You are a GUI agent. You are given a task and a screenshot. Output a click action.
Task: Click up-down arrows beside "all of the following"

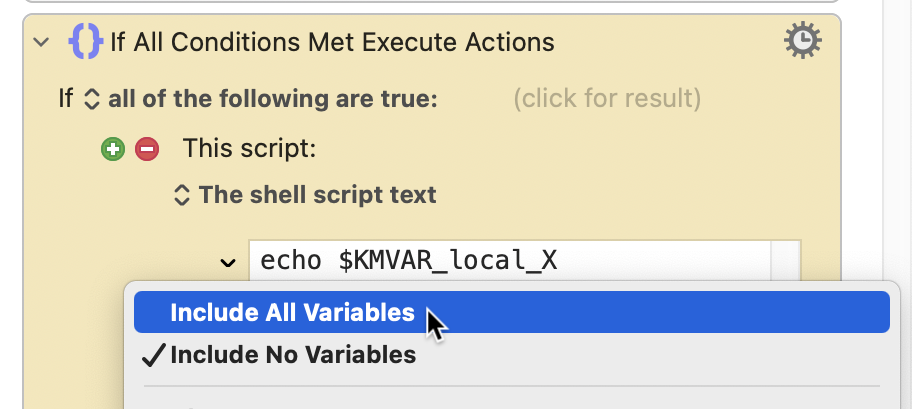click(x=92, y=99)
